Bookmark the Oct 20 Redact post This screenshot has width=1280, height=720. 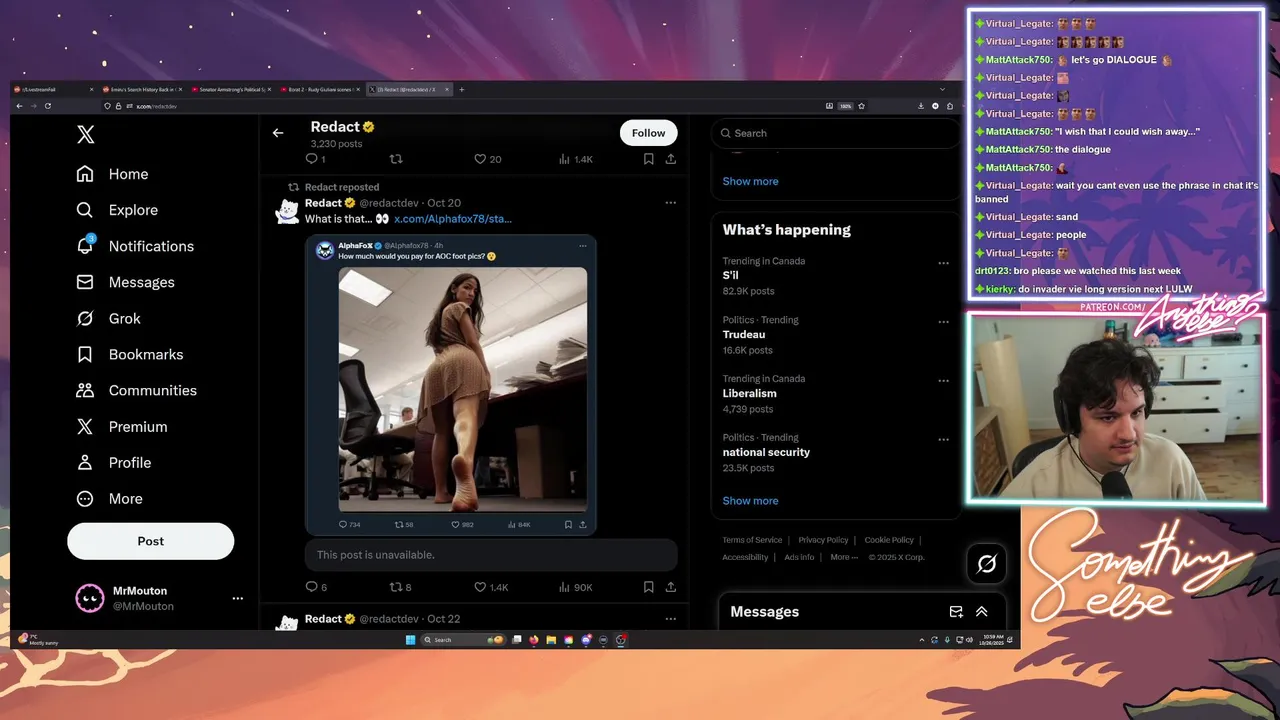coord(649,587)
